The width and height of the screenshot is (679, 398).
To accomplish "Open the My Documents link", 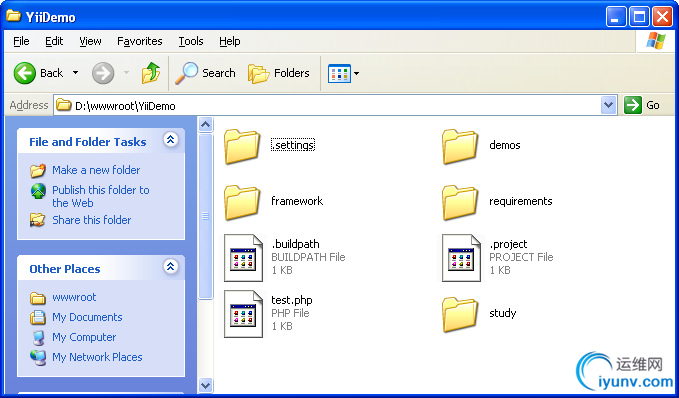I will click(87, 317).
